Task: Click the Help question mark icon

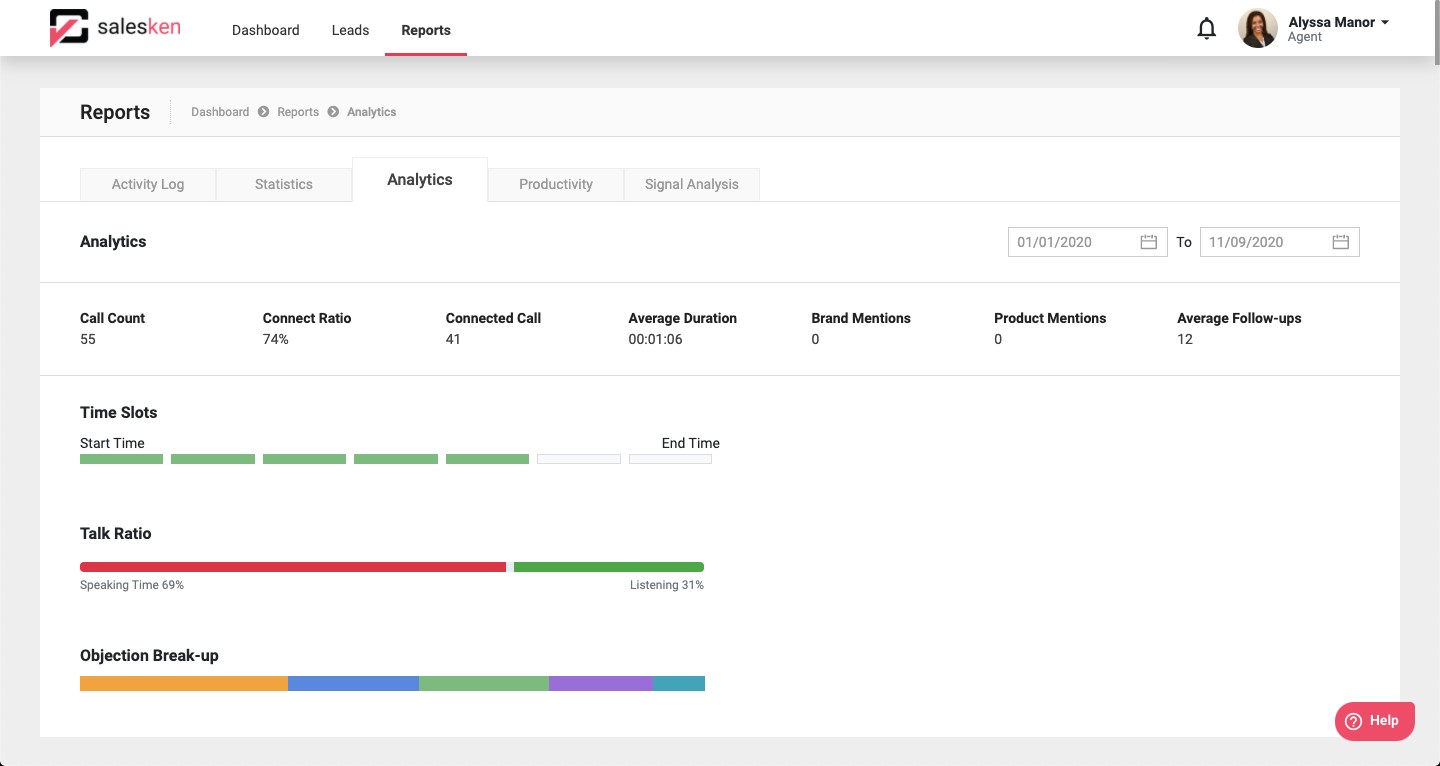Action: (x=1354, y=721)
